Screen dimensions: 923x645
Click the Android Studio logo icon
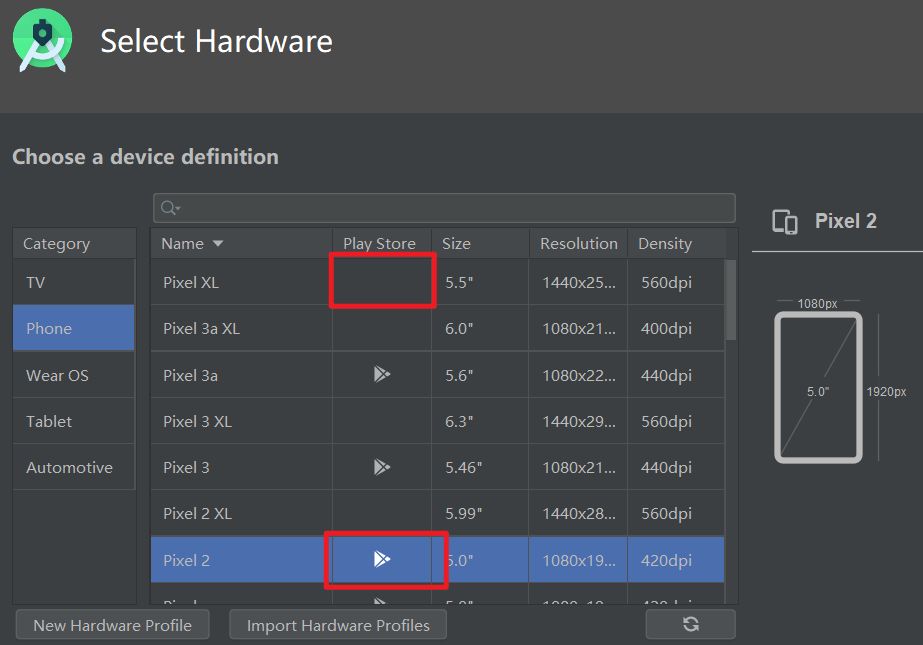click(42, 40)
